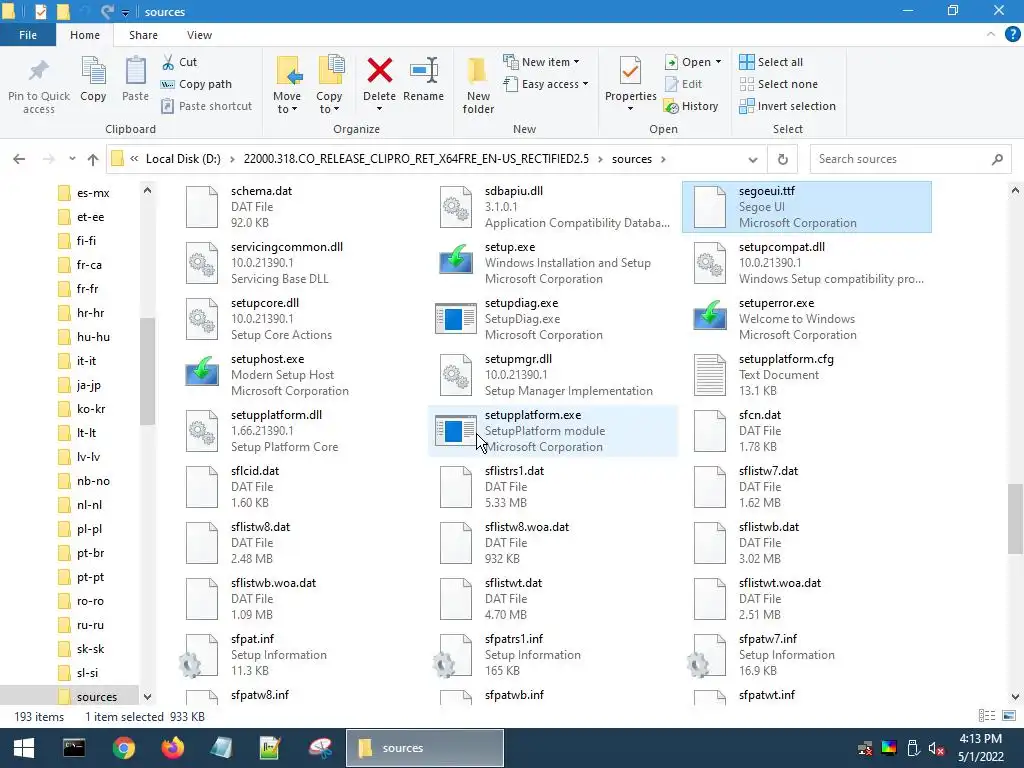Open Quick Access Toolbar customize dropdown

click(125, 12)
